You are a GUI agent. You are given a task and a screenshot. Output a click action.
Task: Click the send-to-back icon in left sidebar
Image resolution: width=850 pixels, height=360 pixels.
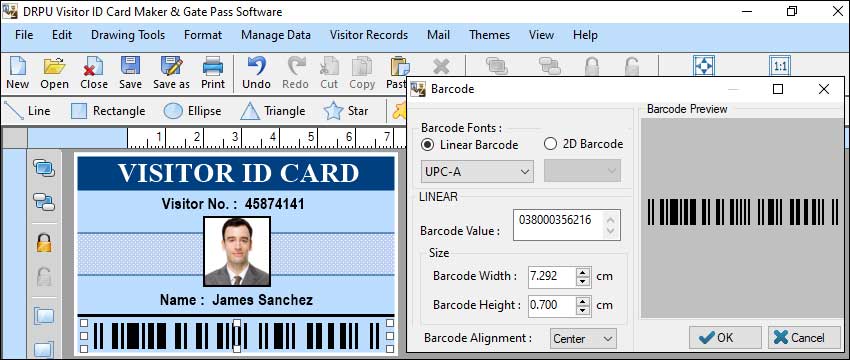coord(44,202)
